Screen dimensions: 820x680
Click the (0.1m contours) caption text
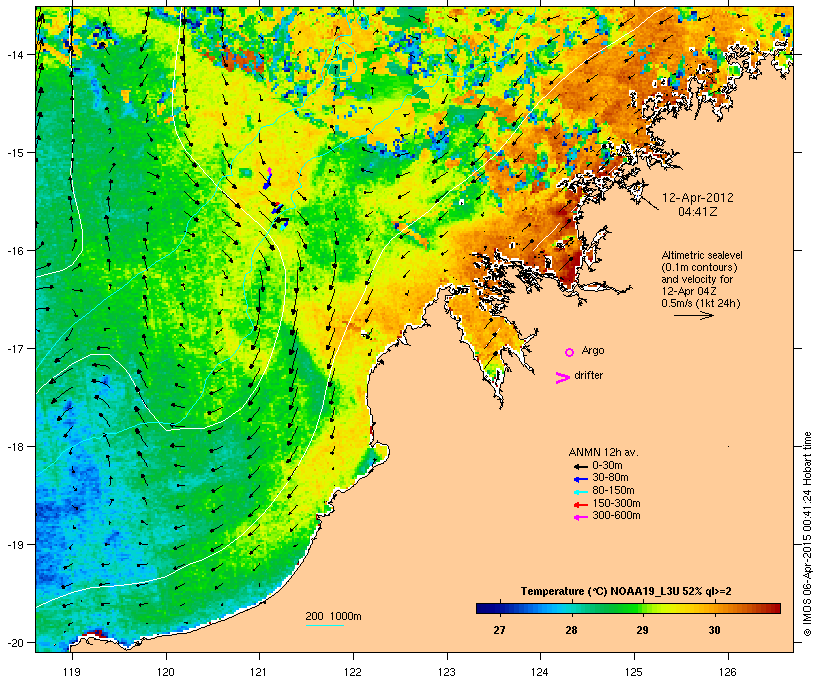(x=699, y=267)
